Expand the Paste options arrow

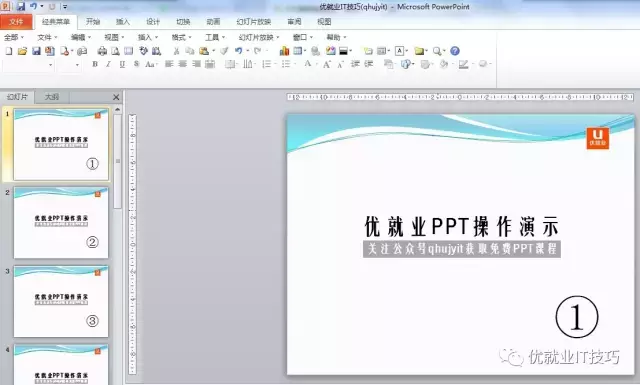[x=213, y=51]
